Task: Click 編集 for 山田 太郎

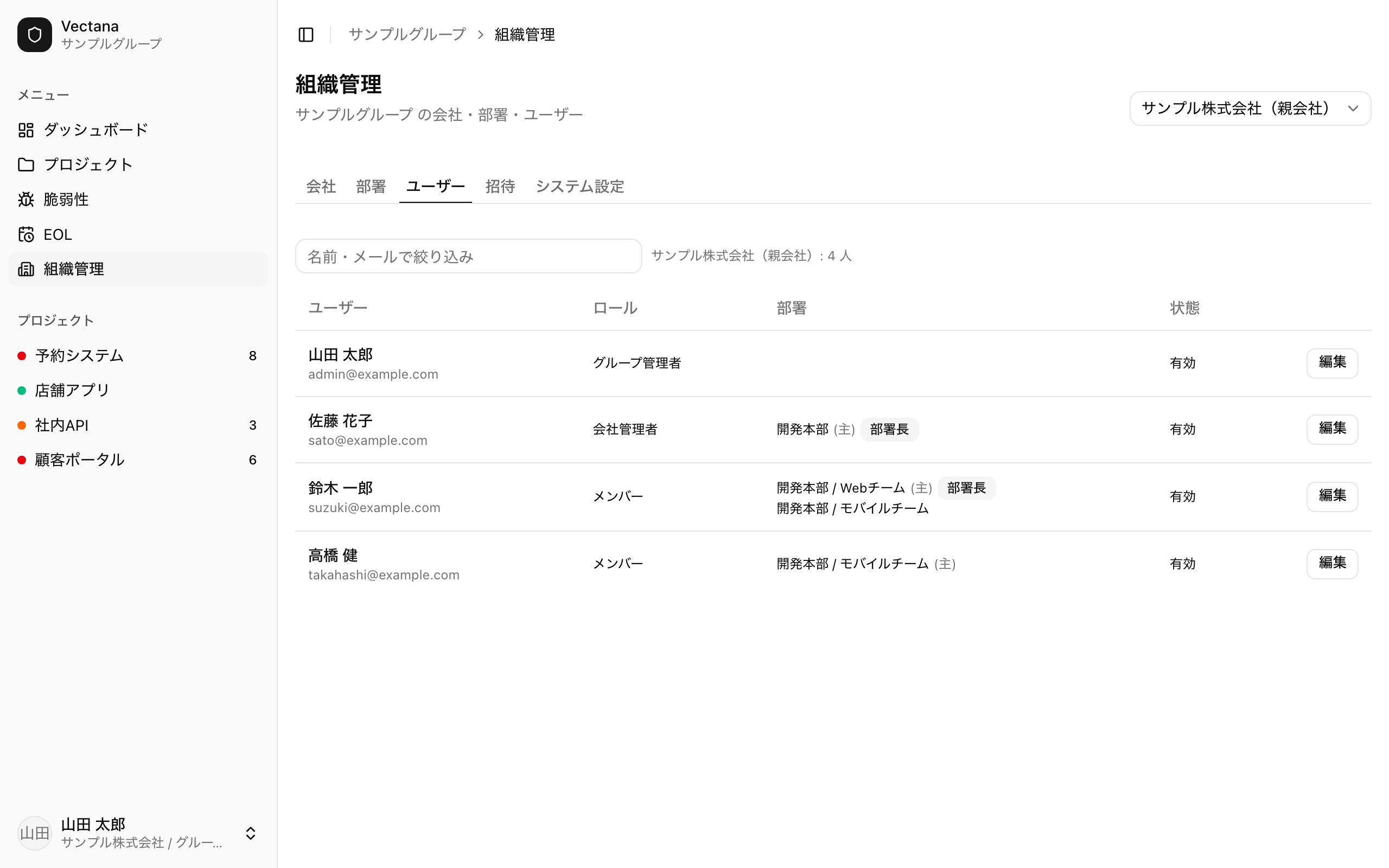Action: coord(1332,363)
